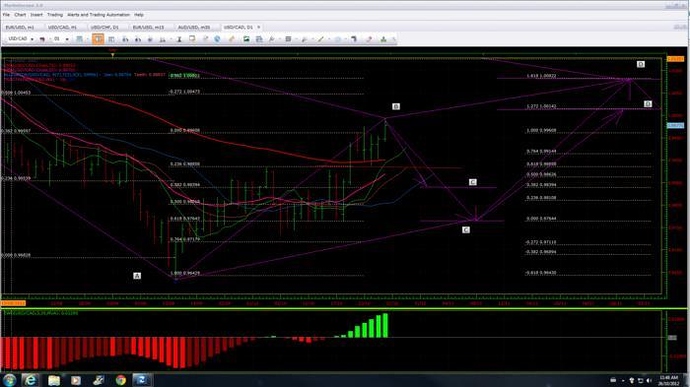Click the volume speaker tray icon
Screen dimensions: 690x387
[x=649, y=380]
